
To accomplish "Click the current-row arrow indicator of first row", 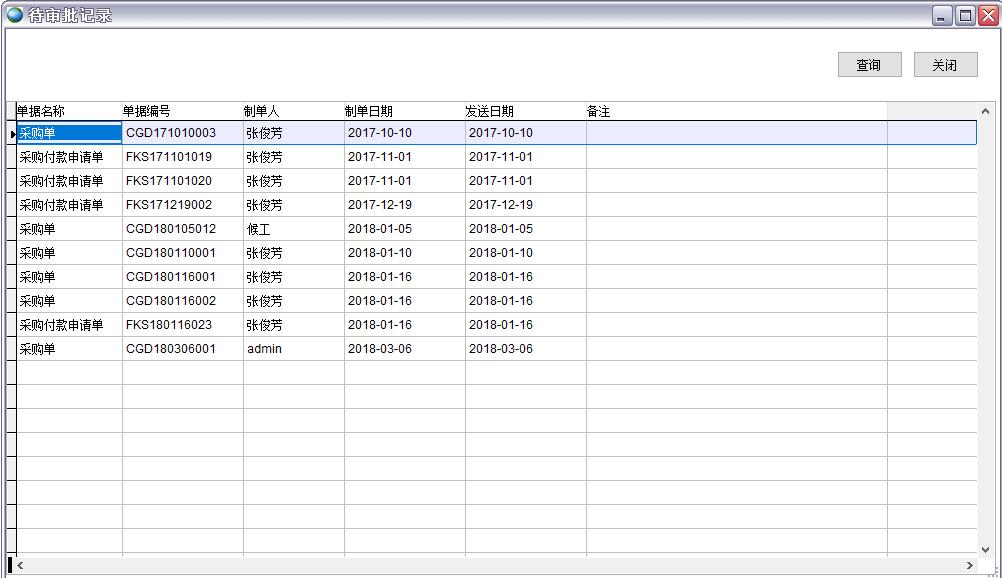I will (x=12, y=133).
